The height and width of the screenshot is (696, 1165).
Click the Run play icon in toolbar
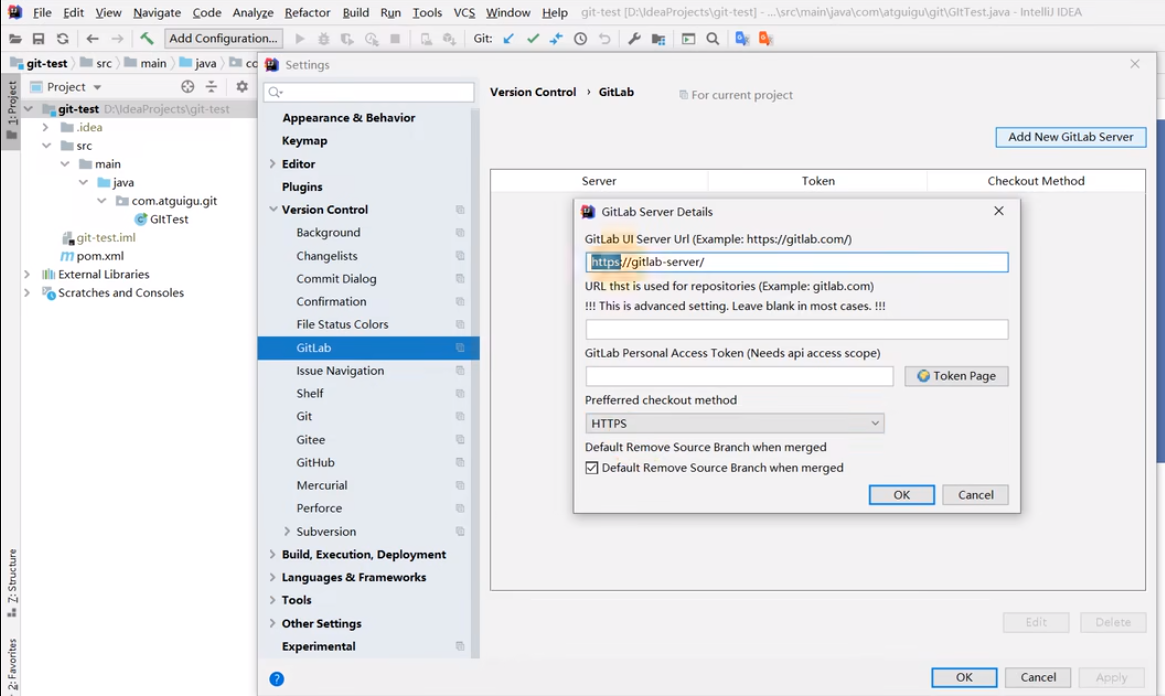click(x=300, y=39)
